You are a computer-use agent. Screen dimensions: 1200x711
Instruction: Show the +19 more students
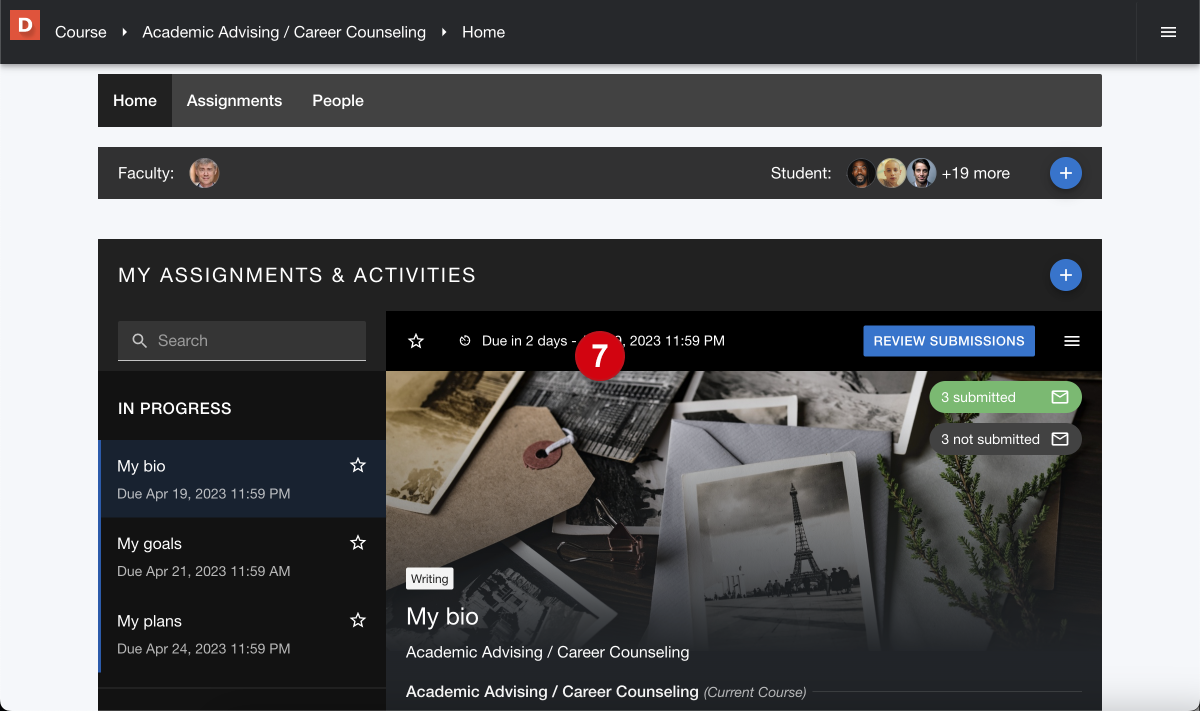coord(976,173)
